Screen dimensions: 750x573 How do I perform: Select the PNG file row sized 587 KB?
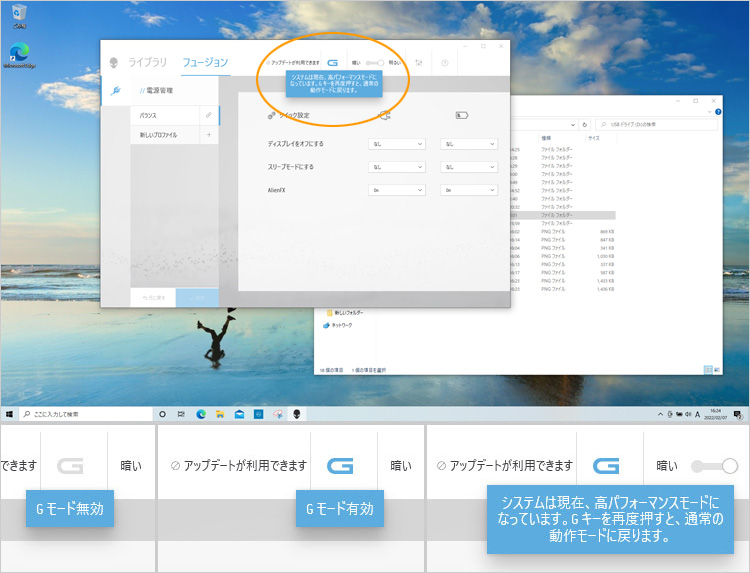pos(562,273)
